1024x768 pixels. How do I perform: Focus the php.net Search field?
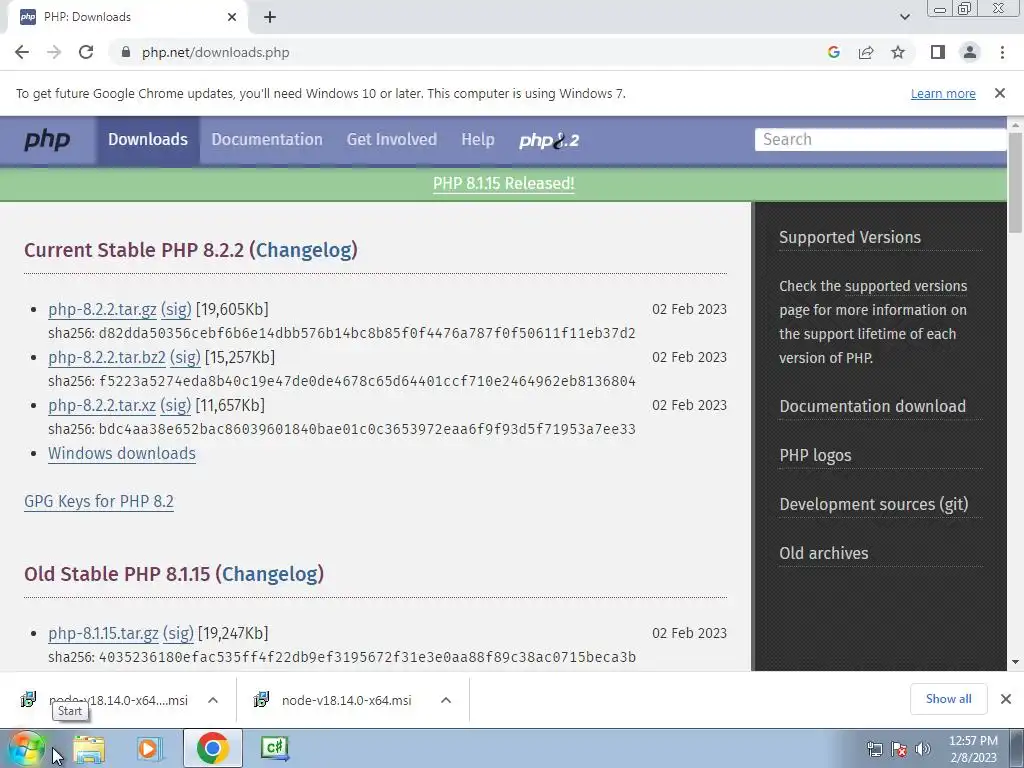[880, 140]
